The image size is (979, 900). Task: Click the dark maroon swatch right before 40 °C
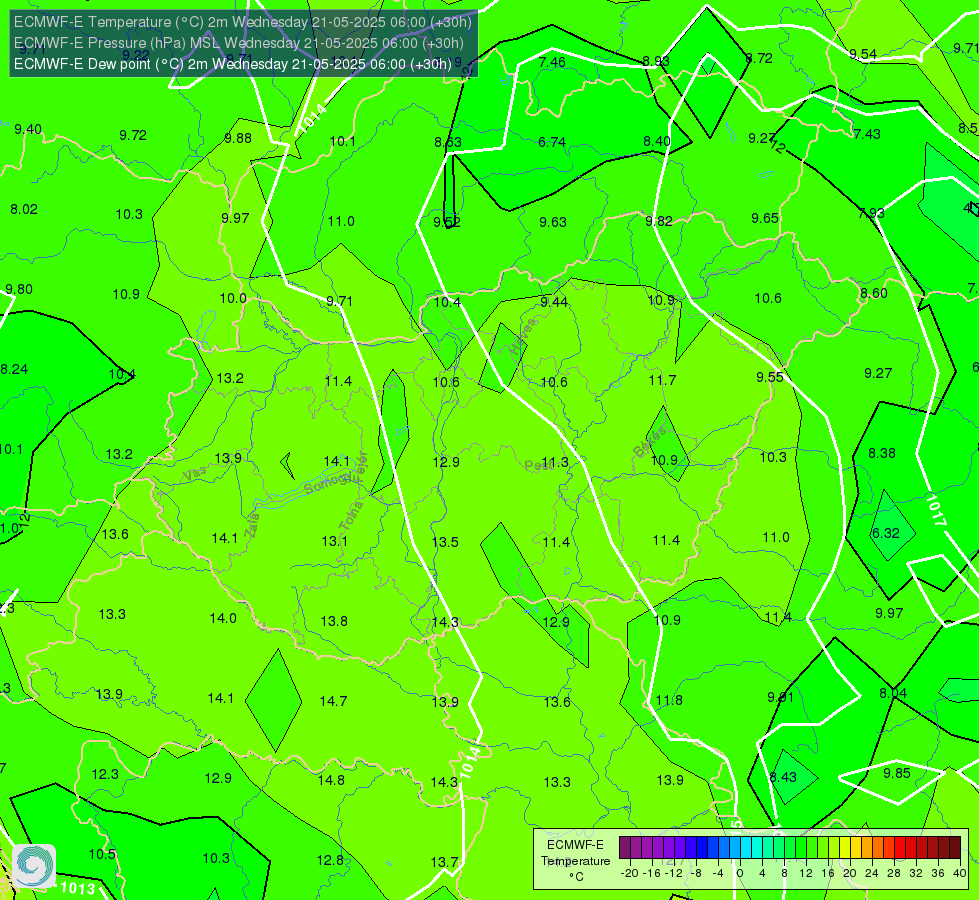coord(955,848)
